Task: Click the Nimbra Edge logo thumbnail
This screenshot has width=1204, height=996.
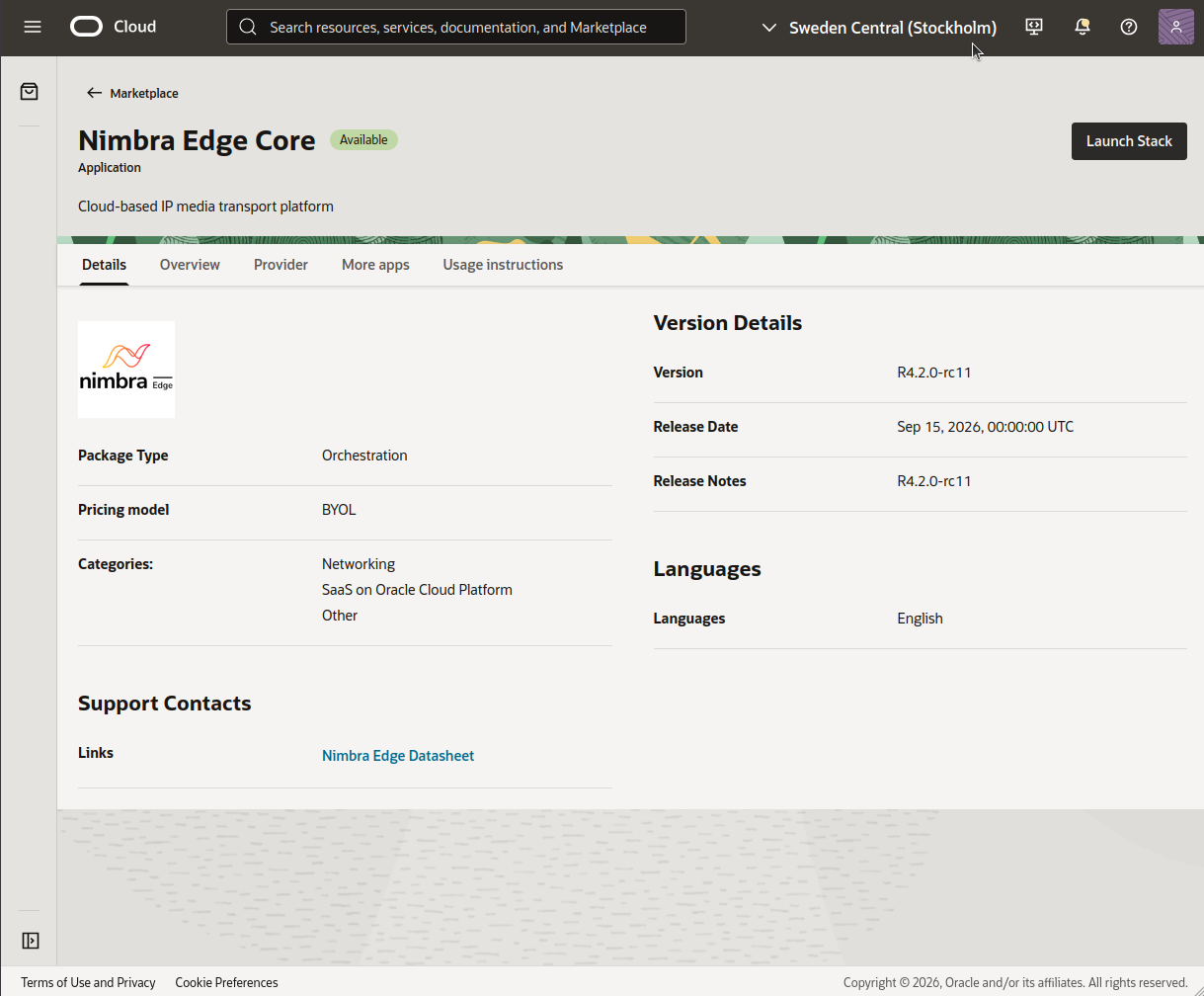Action: pos(126,369)
